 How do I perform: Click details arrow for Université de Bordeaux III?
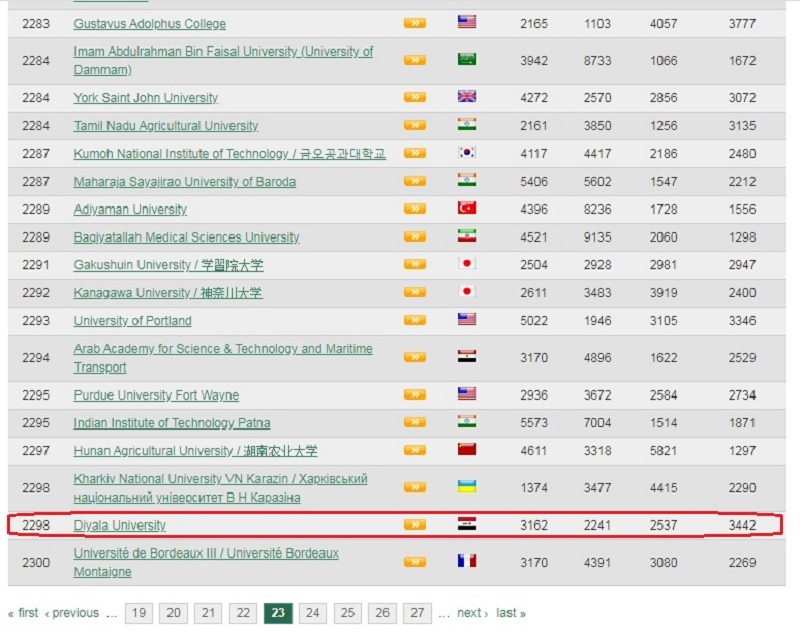pos(415,562)
